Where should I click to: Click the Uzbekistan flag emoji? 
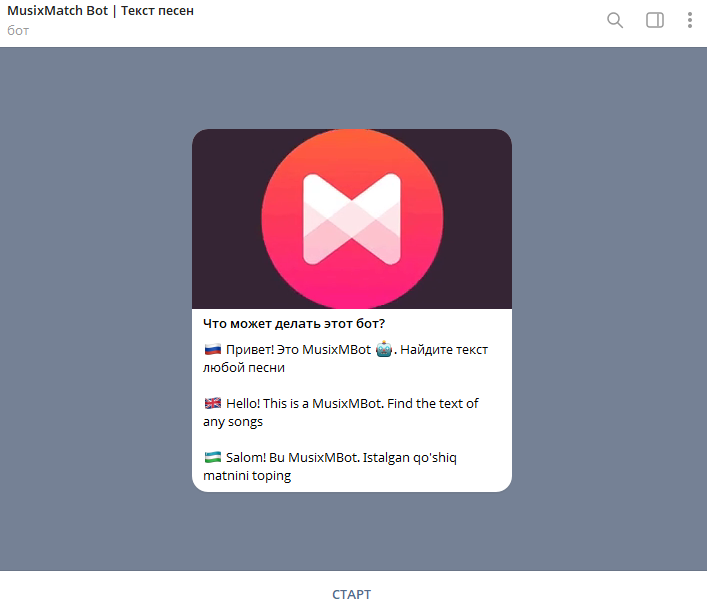click(x=213, y=457)
